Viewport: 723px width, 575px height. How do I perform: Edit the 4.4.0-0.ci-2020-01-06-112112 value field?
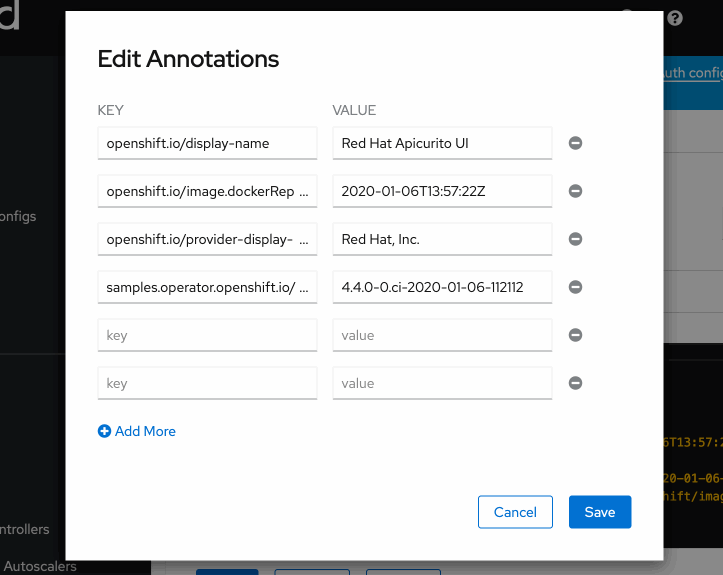point(442,287)
